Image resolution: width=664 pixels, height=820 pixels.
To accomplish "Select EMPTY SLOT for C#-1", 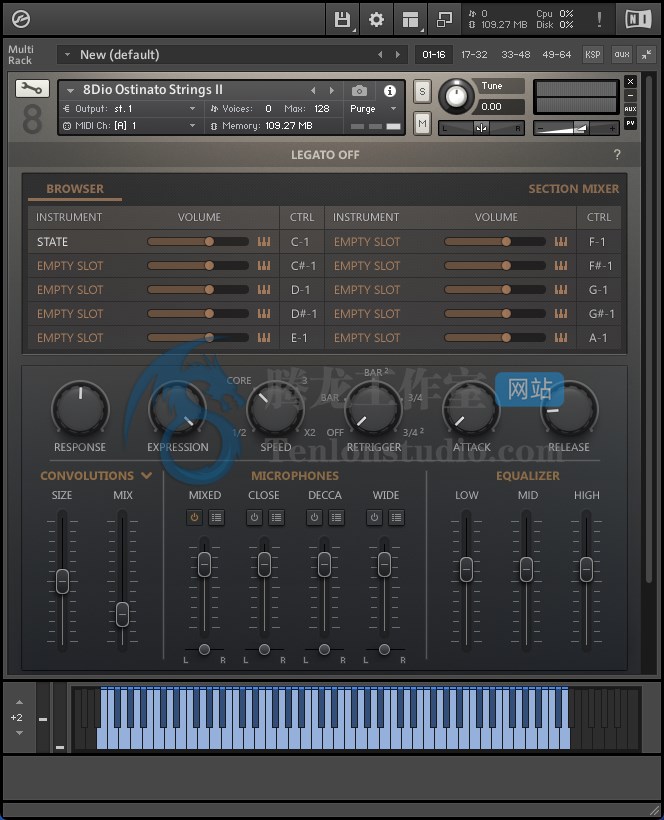I will coord(70,266).
